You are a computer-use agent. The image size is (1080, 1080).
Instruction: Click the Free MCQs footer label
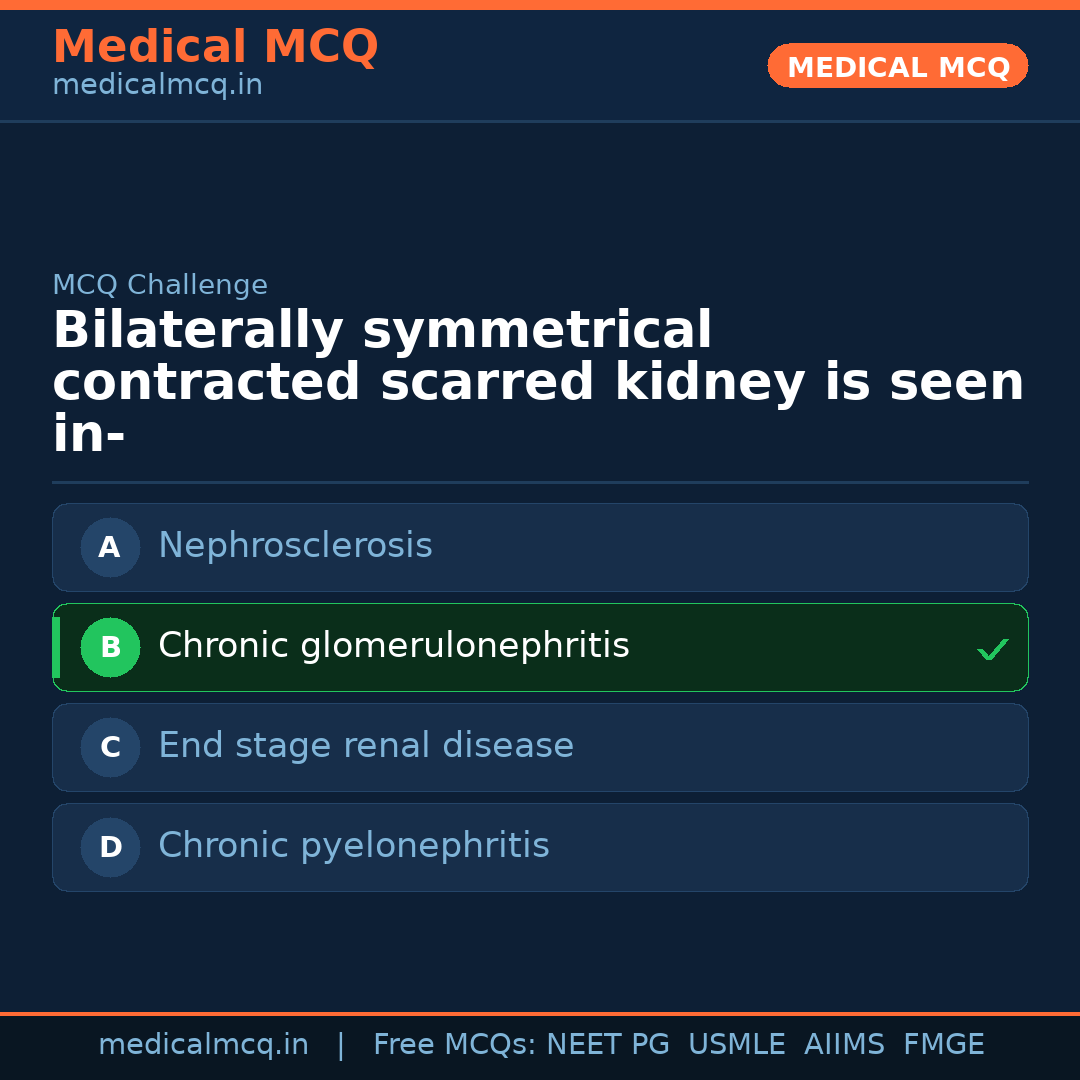pyautogui.click(x=453, y=1045)
